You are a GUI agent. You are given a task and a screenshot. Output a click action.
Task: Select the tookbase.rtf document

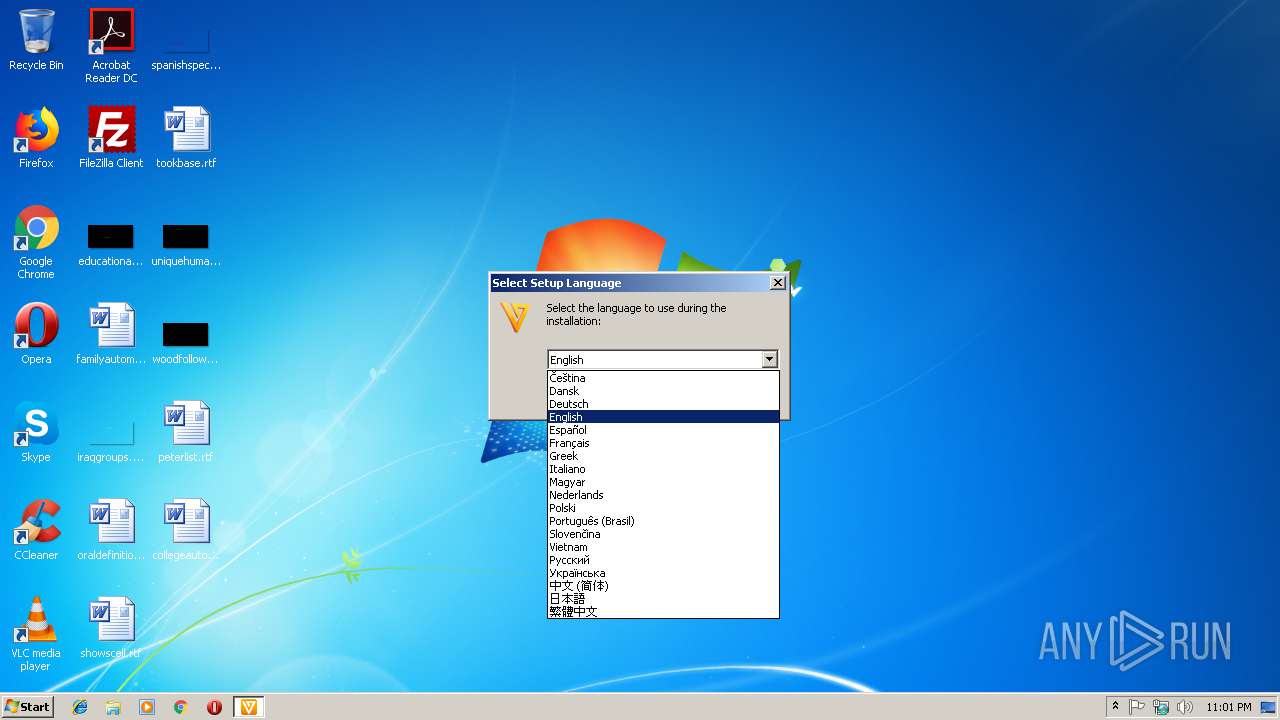pos(186,138)
